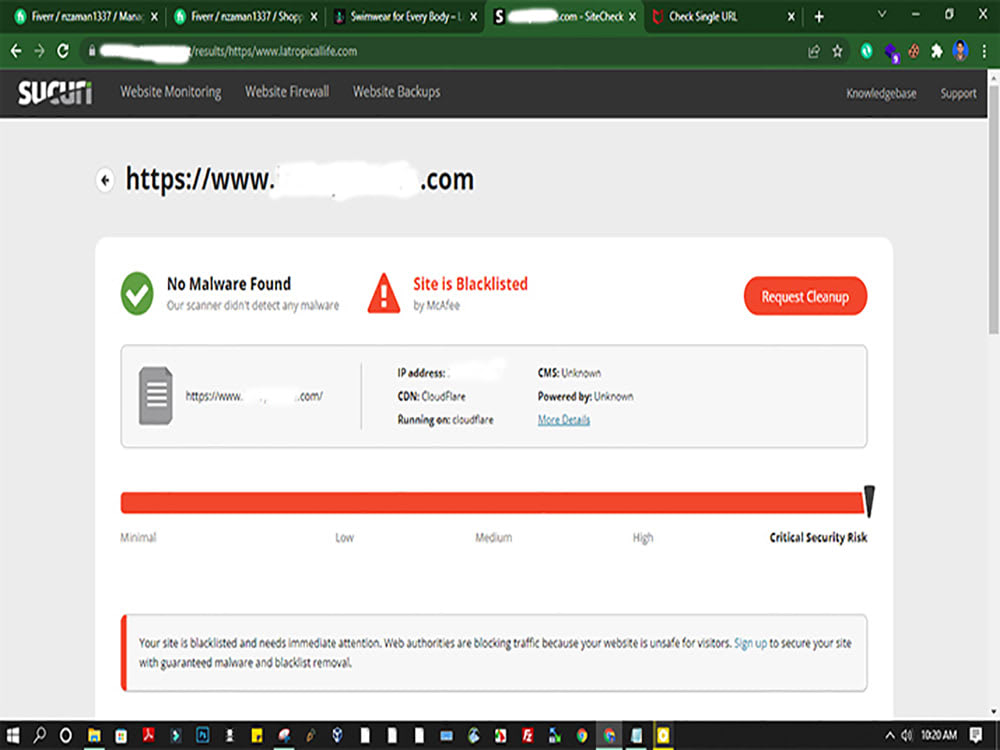
Task: Open the cookie extension icon
Action: 914,51
